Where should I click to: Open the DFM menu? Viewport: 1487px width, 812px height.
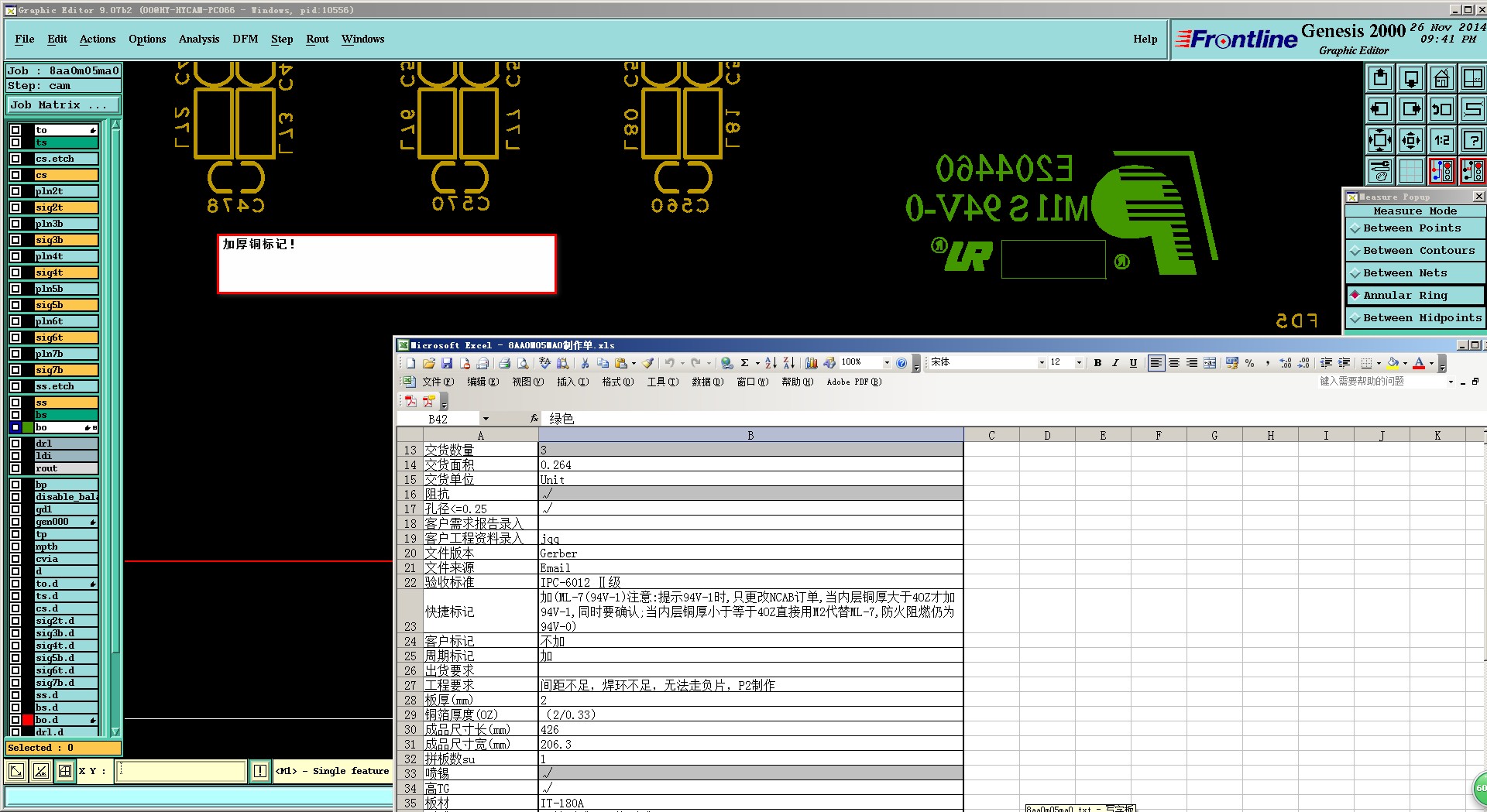click(246, 39)
